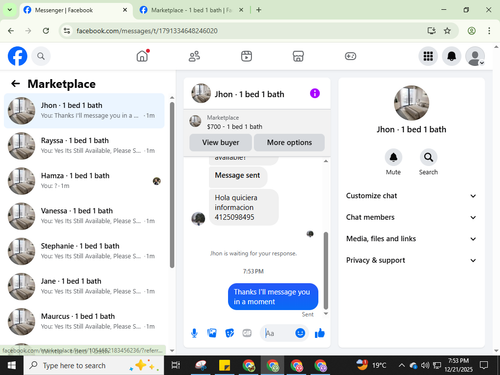Viewport: 500px width, 375px height.
Task: Record a voice clip with microphone icon
Action: click(x=194, y=333)
